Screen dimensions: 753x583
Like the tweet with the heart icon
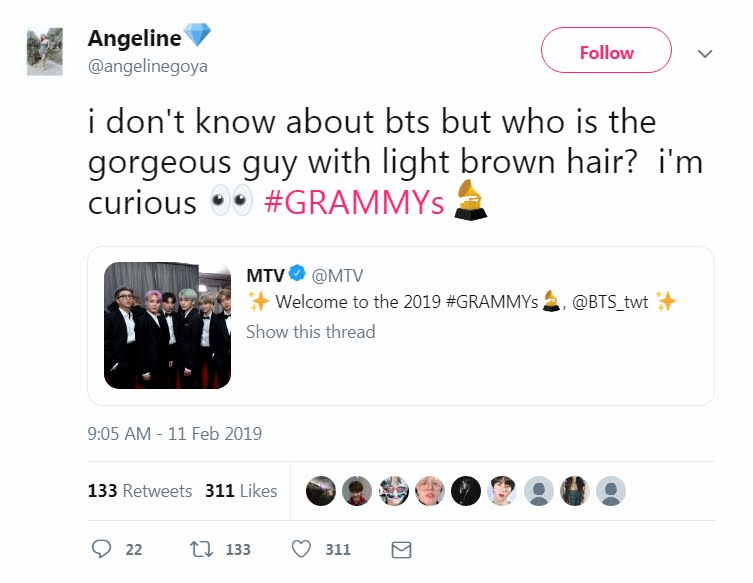(x=302, y=549)
